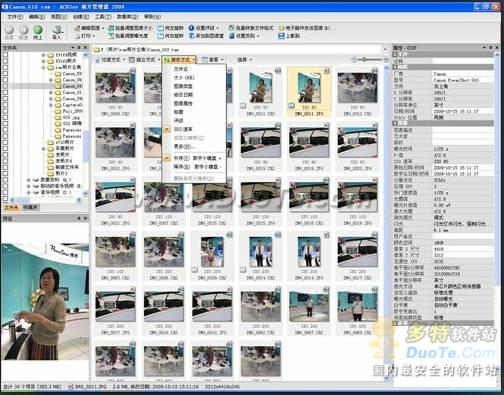Viewport: 504px width, 395px height.
Task: Pin the 文件夹 folders panel
Action: click(x=79, y=48)
